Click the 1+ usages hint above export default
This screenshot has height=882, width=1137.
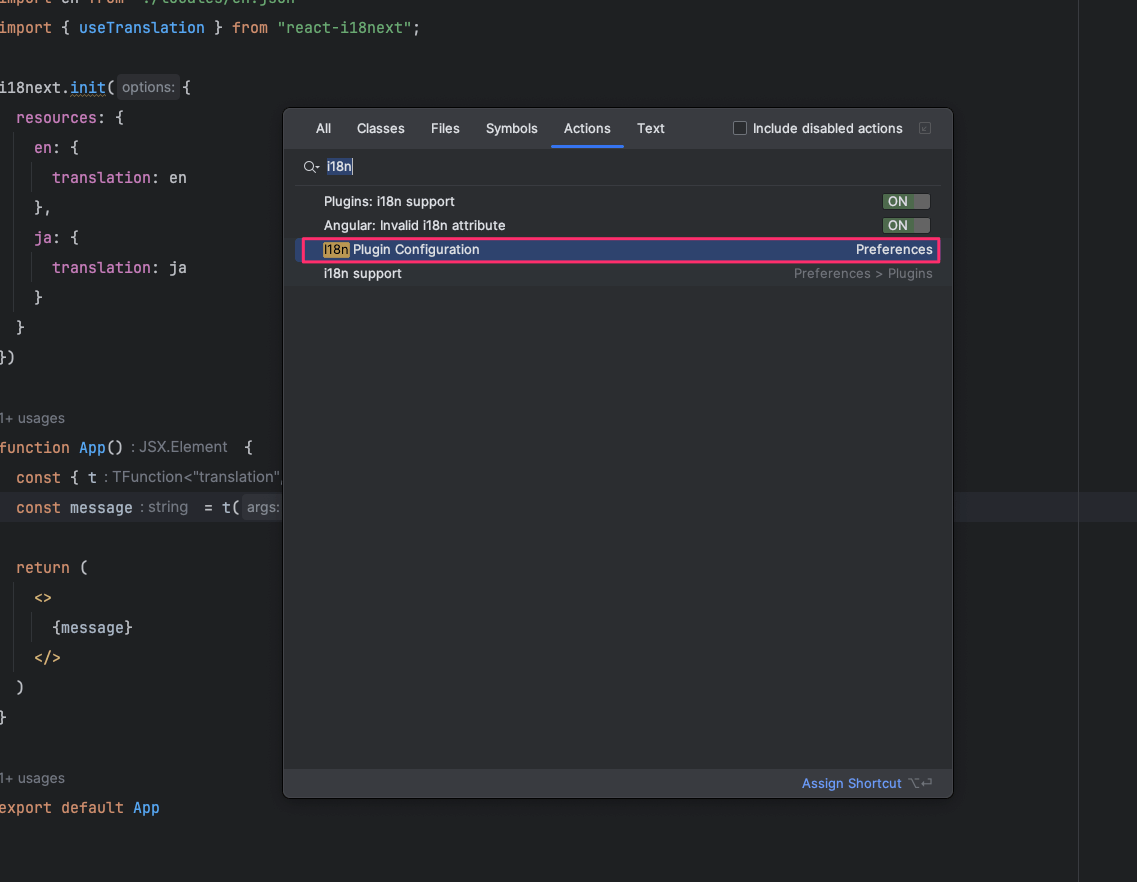(32, 779)
